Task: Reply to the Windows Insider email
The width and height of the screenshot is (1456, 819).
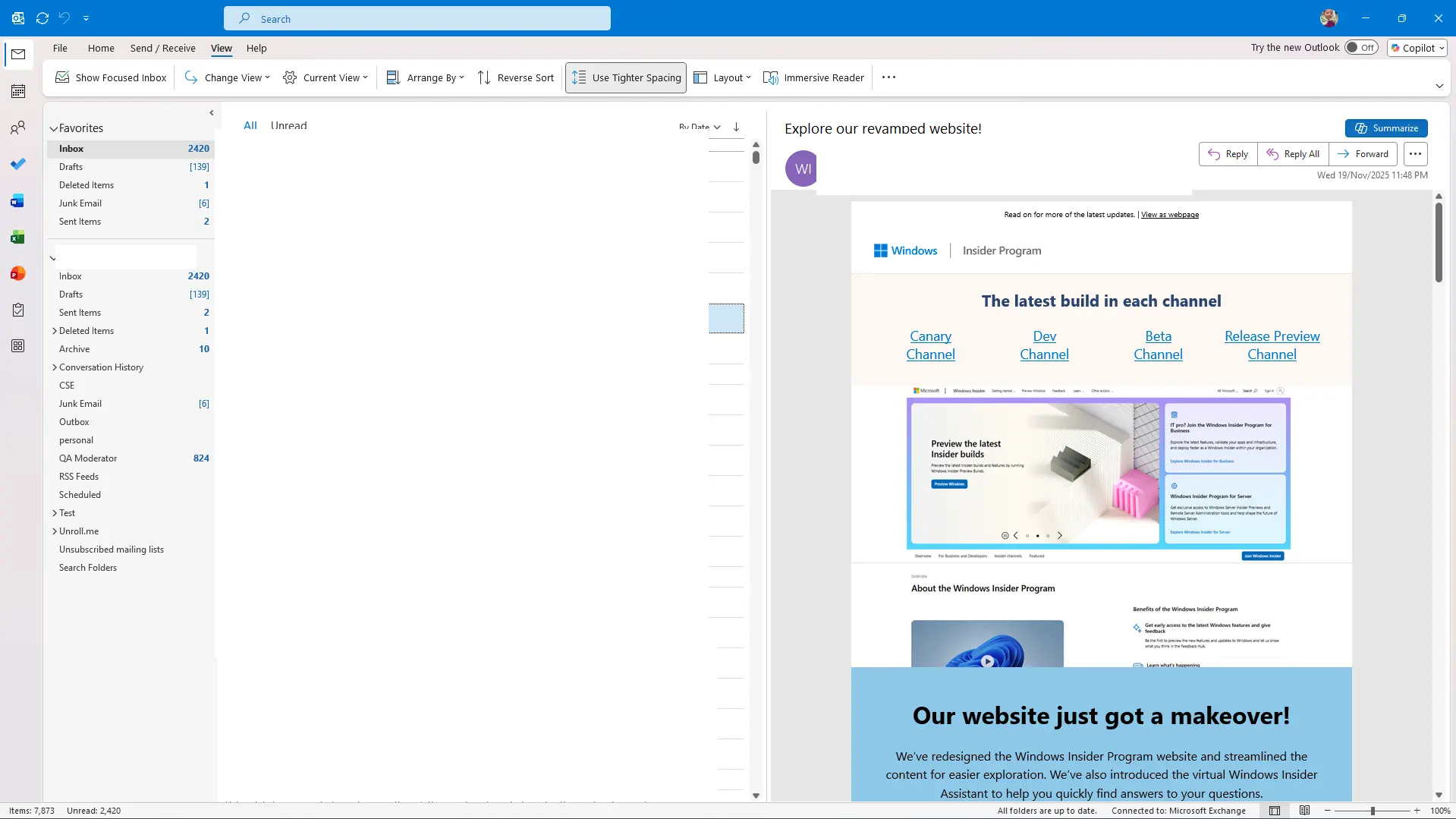Action: (1228, 154)
